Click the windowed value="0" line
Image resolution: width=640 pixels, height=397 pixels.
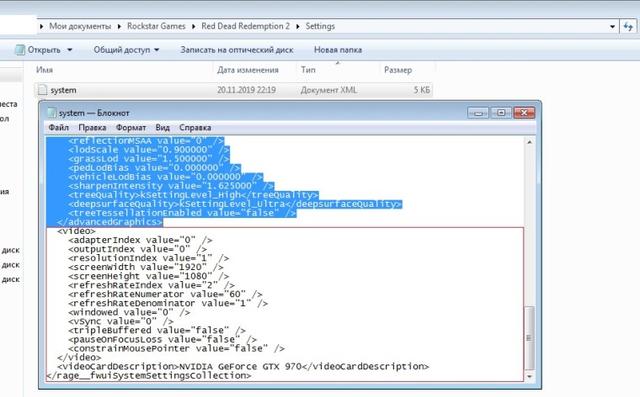tap(129, 313)
